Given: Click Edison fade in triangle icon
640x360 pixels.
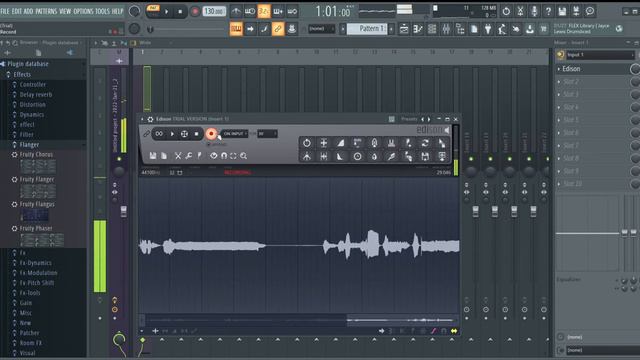Looking at the screenshot, I should click(x=340, y=143).
